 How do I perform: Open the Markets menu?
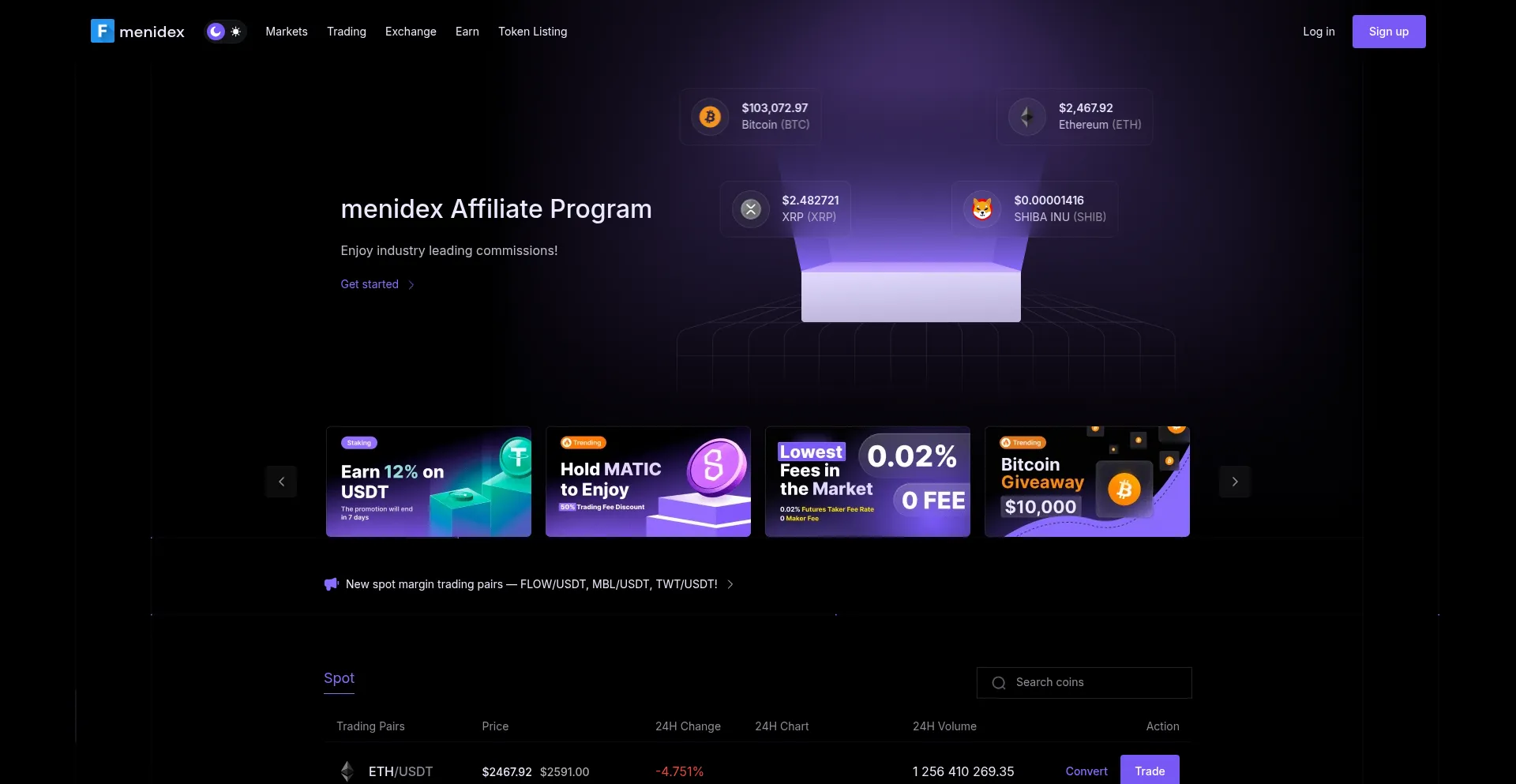pyautogui.click(x=287, y=32)
